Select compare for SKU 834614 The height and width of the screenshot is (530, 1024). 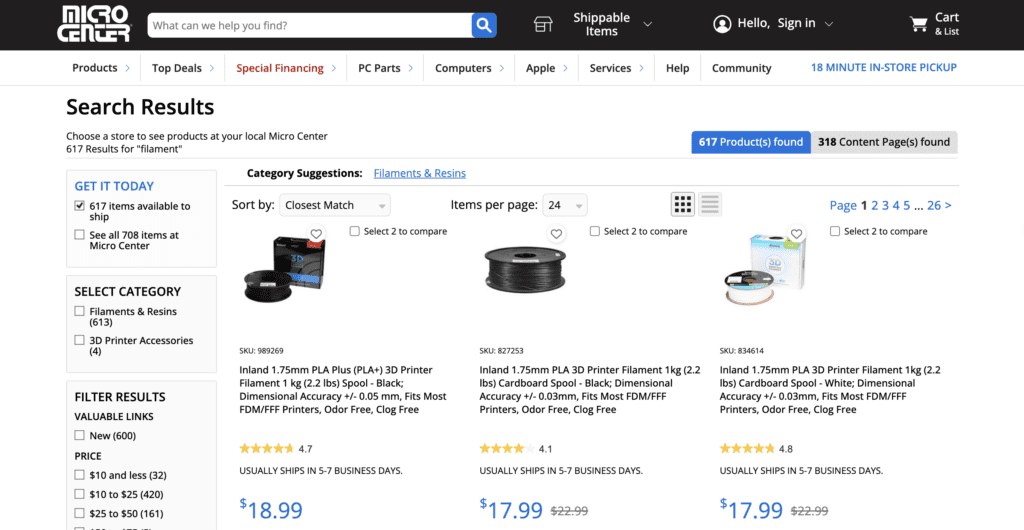[835, 231]
